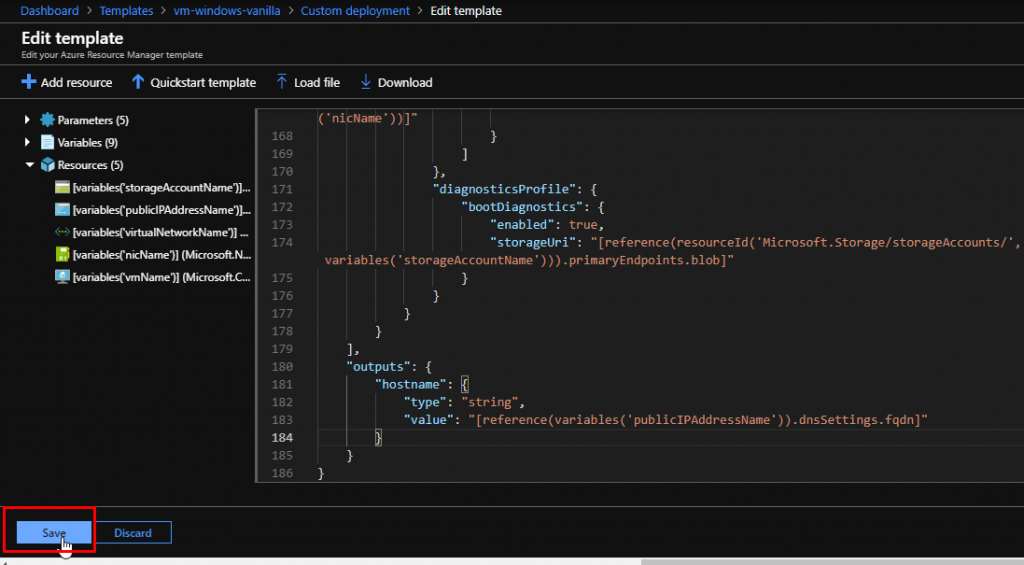This screenshot has height=565, width=1024.
Task: Select the Variables (9) tree label
Action: [x=88, y=142]
